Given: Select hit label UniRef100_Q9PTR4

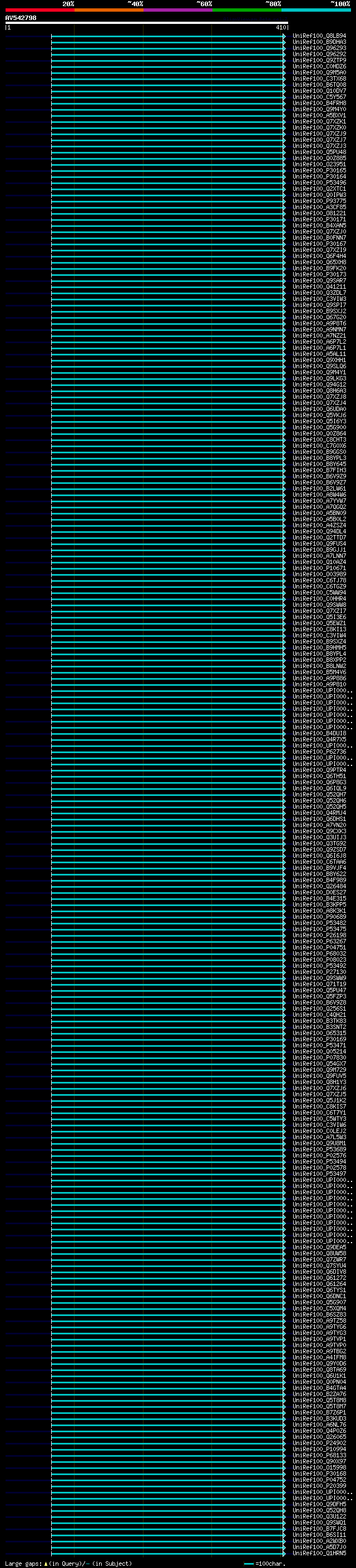Looking at the screenshot, I should (319, 770).
